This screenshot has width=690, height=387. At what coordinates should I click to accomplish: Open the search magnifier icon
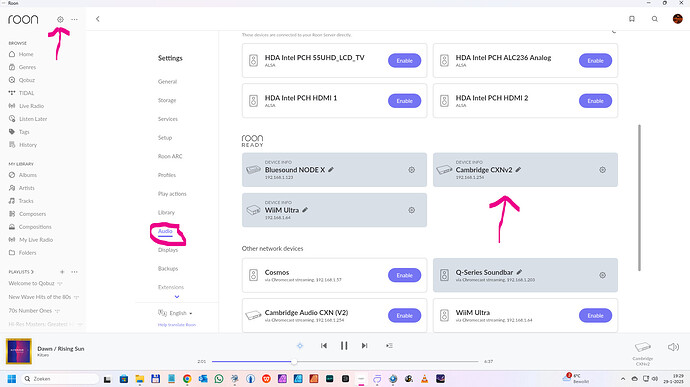[655, 19]
